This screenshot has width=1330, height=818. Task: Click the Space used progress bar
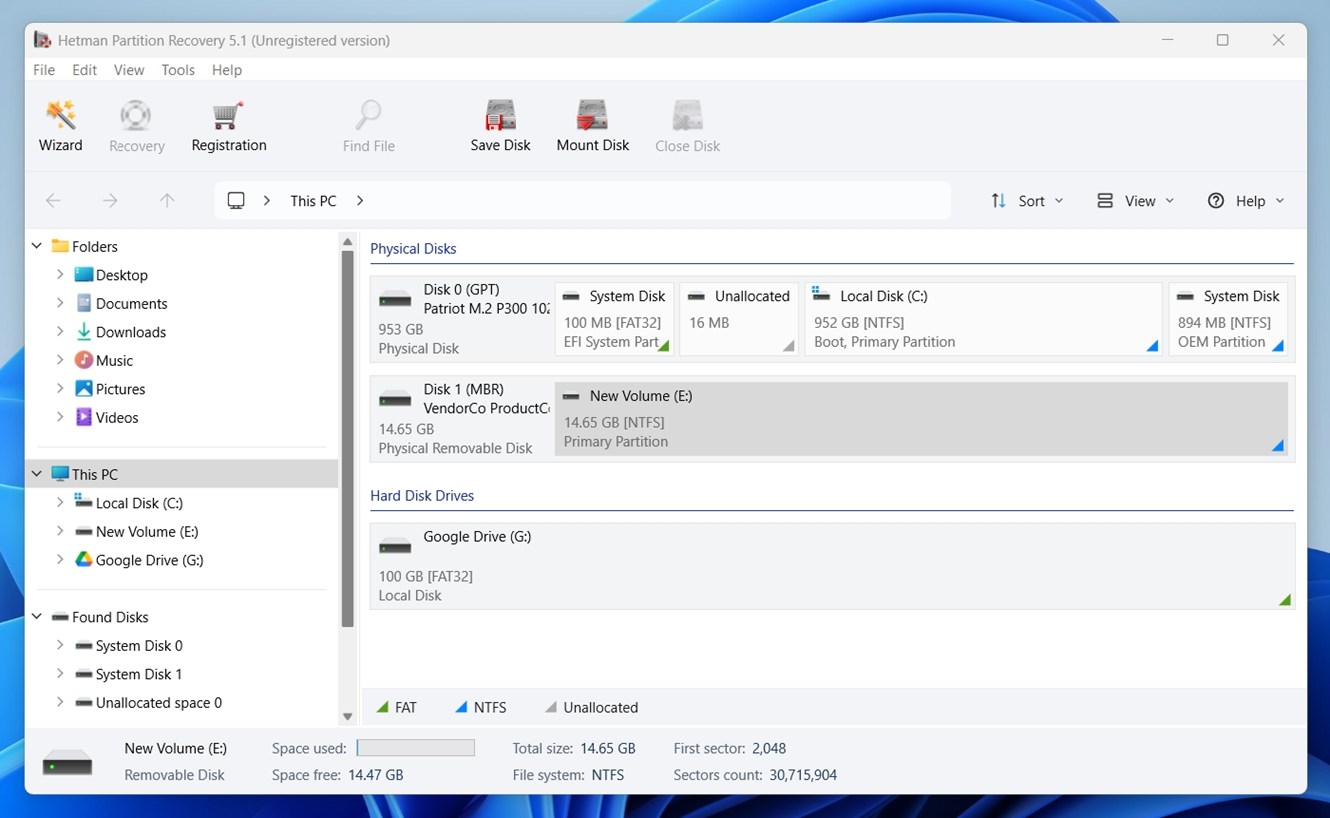[415, 747]
